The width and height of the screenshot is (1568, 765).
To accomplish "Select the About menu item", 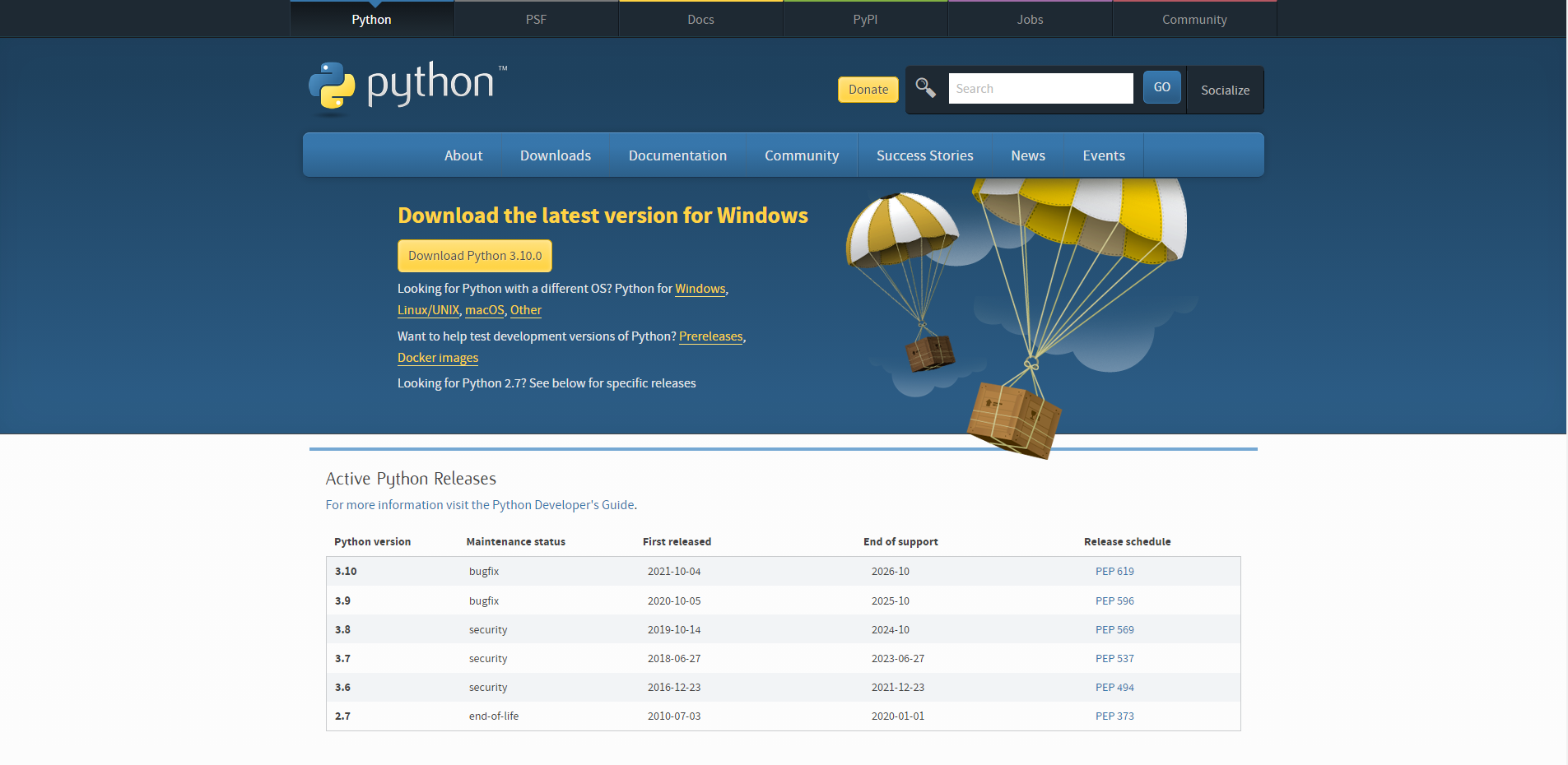I will click(x=463, y=155).
